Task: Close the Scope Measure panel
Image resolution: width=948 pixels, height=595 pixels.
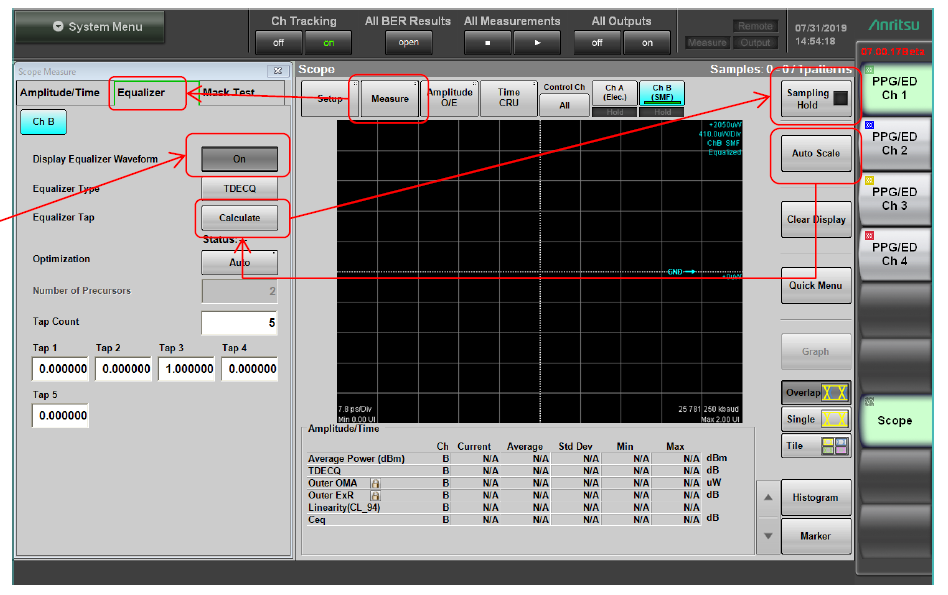Action: click(277, 72)
